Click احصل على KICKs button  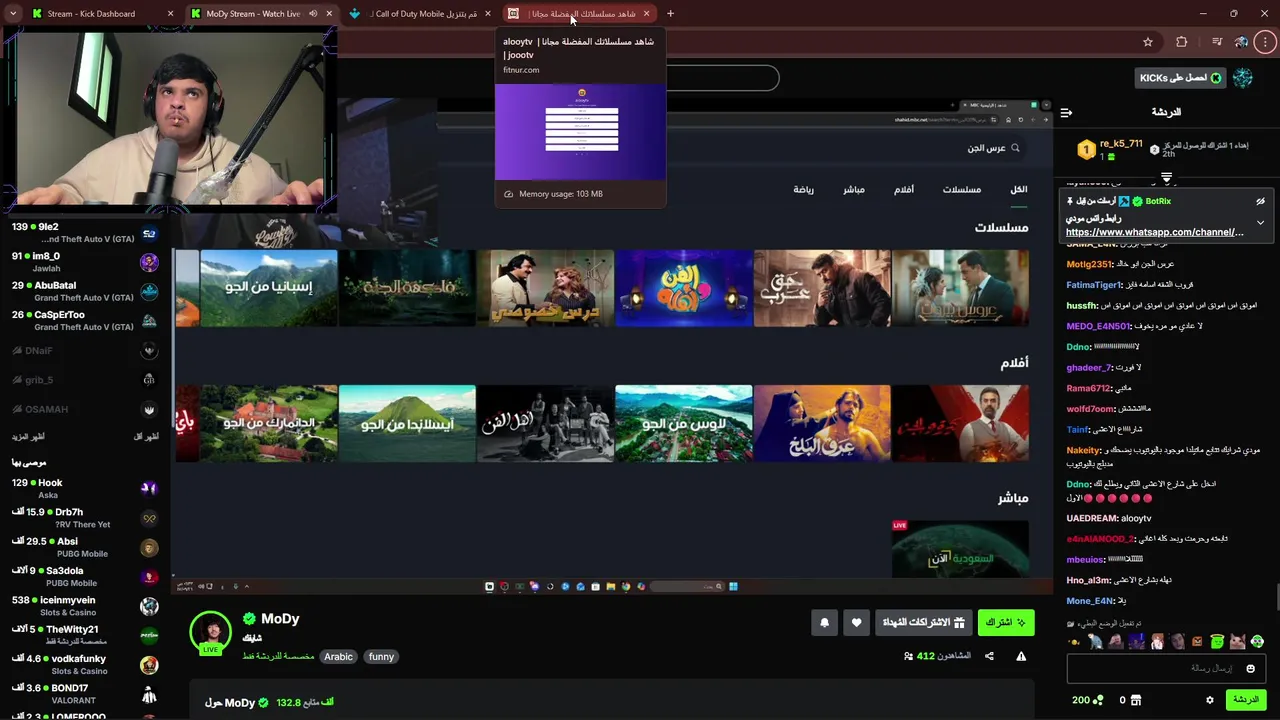point(1181,78)
